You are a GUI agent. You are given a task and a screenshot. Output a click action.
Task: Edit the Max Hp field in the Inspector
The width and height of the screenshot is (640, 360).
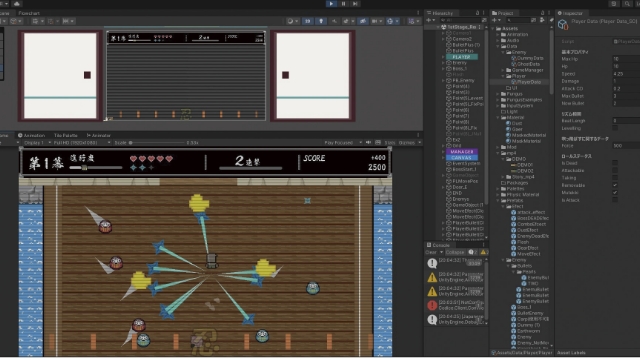click(625, 59)
